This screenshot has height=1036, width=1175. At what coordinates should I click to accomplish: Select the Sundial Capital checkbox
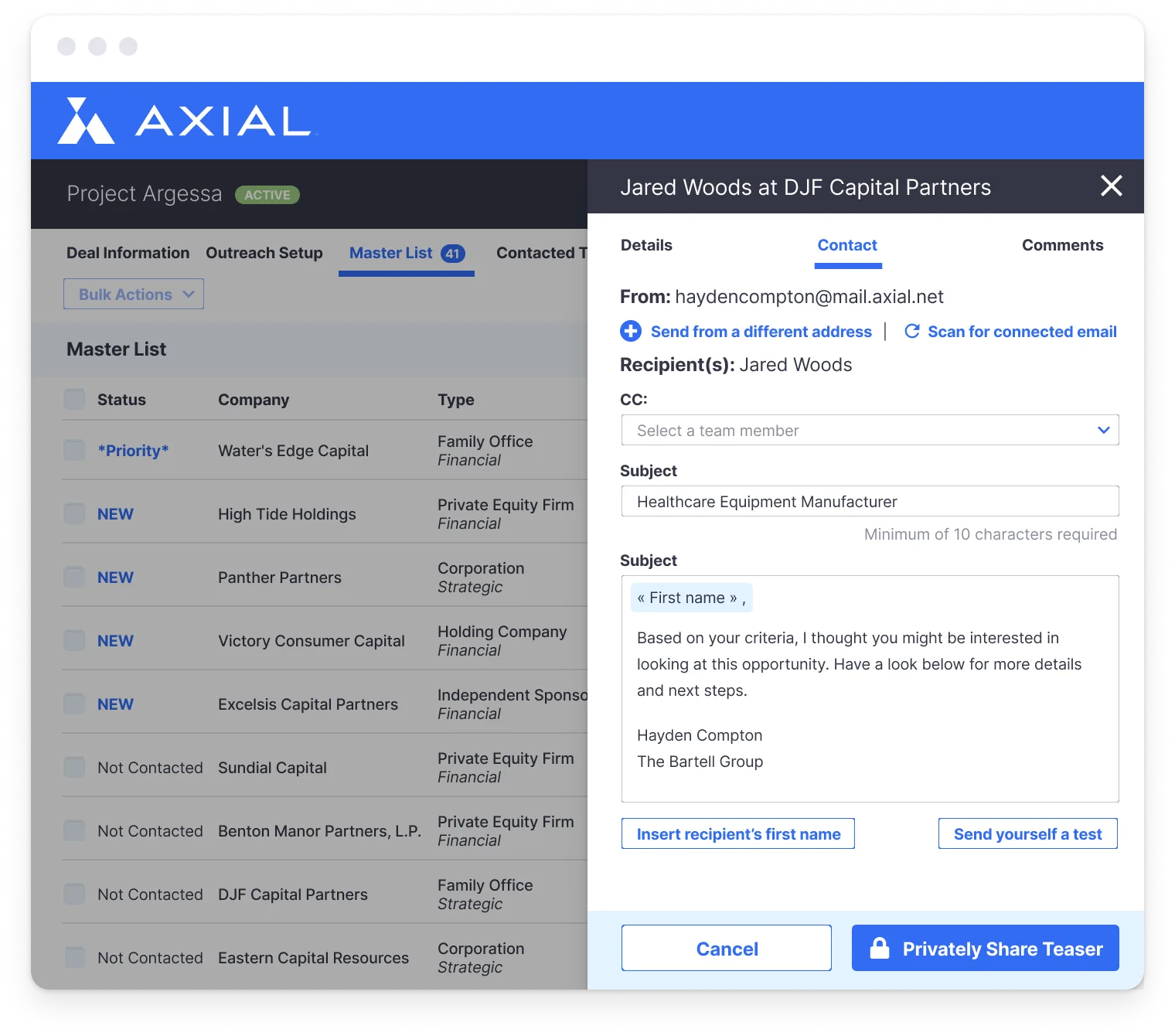click(75, 768)
